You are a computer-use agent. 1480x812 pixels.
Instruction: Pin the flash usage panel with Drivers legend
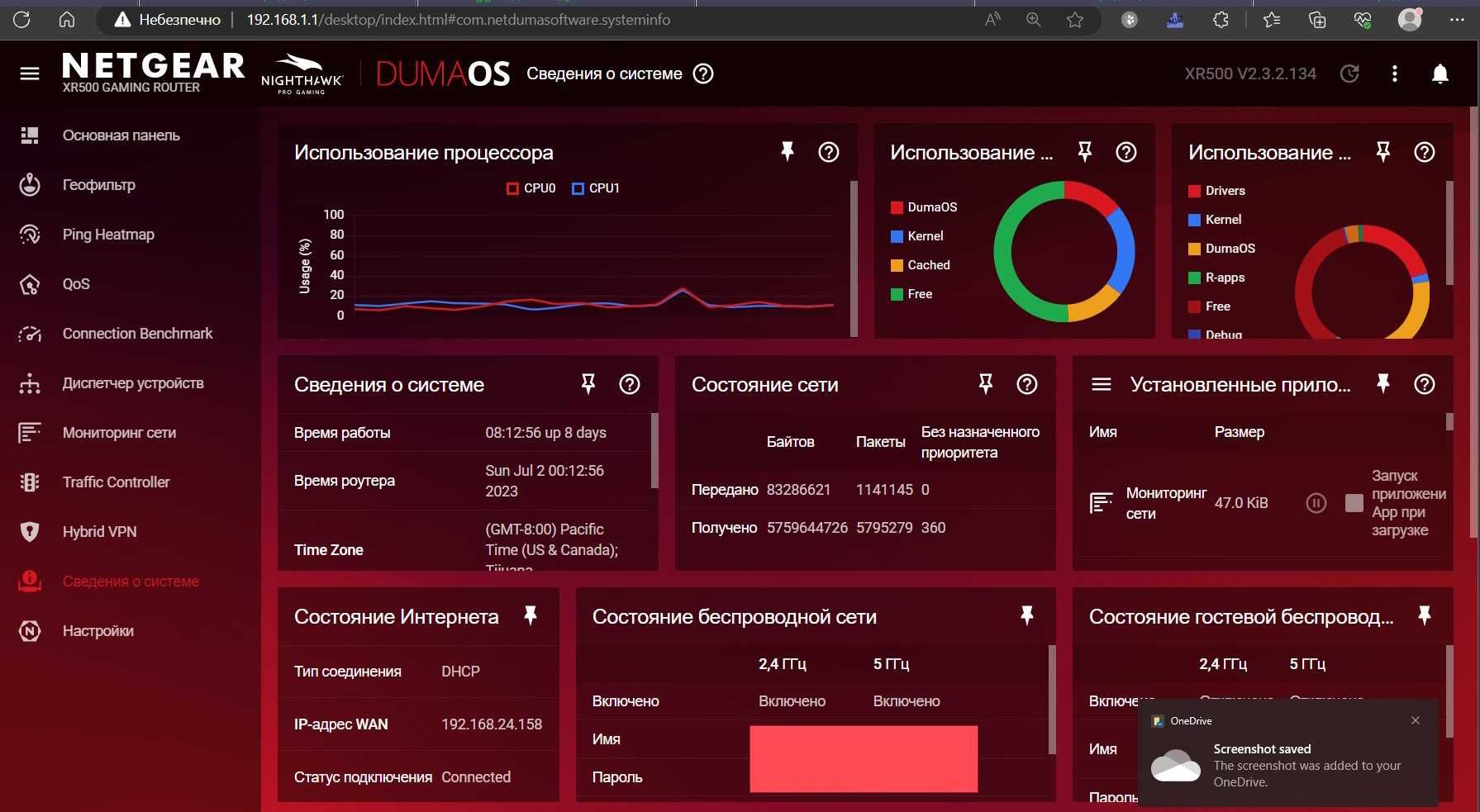[x=1383, y=151]
